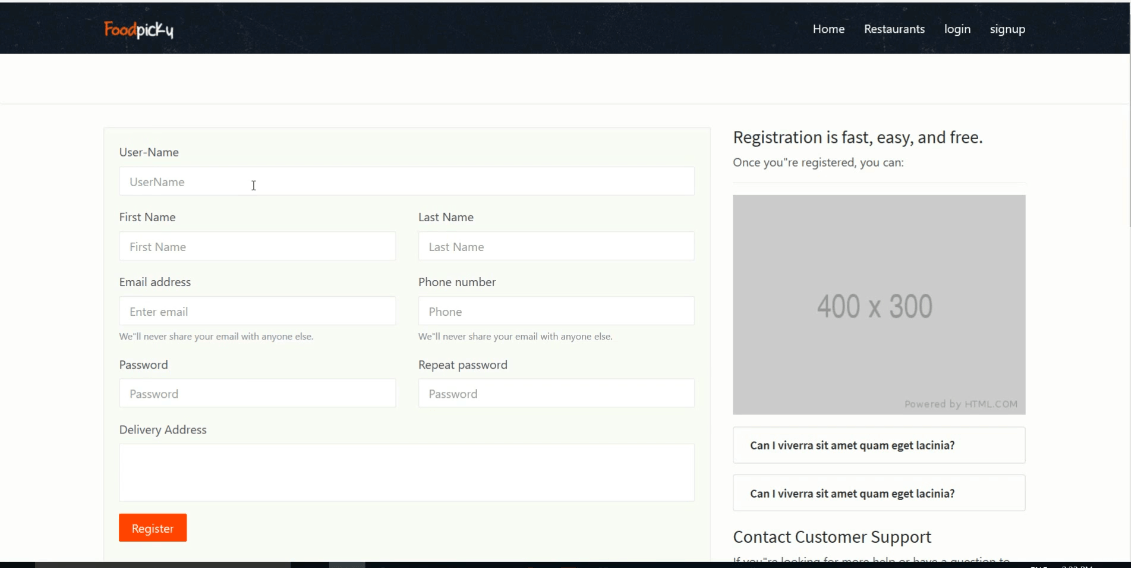The image size is (1131, 568).
Task: Click inside the Delivery Address text area
Action: (406, 472)
